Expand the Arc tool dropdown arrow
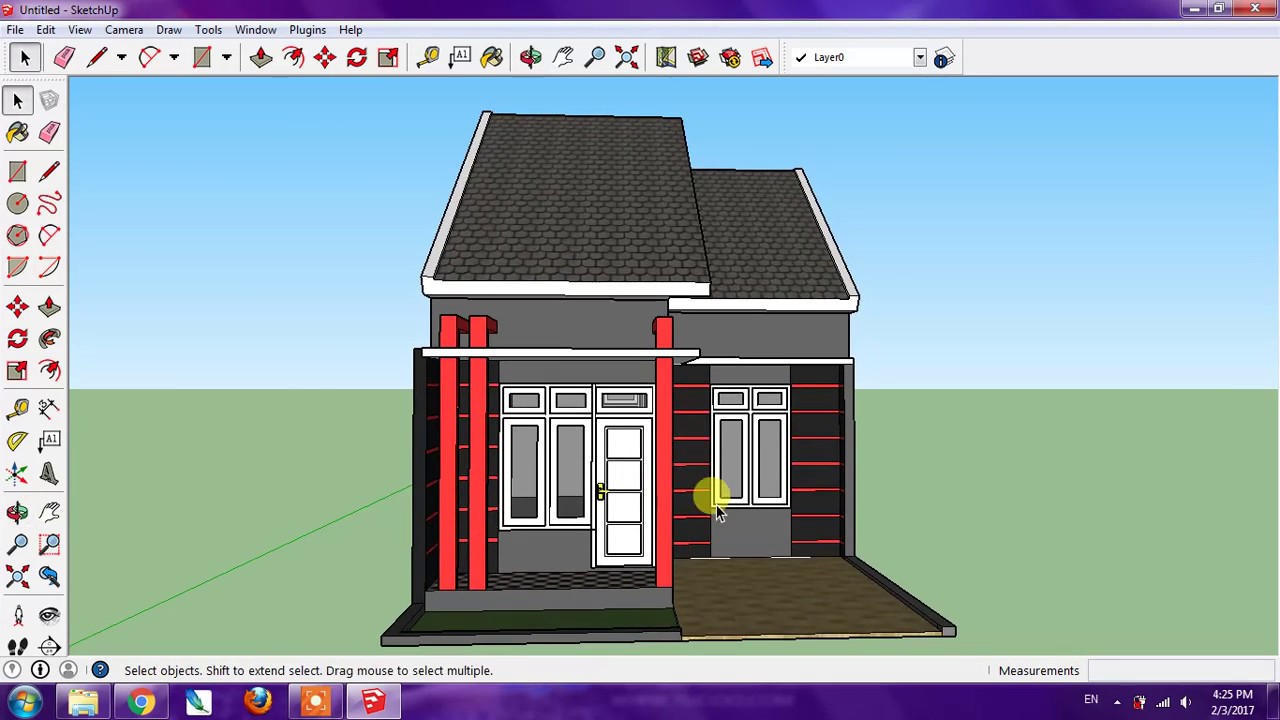1280x720 pixels. click(x=173, y=57)
